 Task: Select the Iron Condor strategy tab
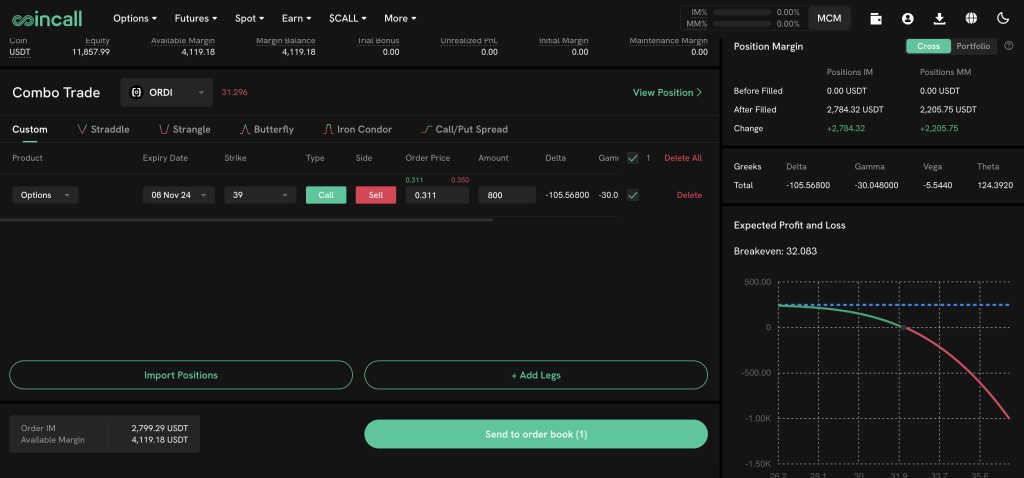(x=357, y=129)
